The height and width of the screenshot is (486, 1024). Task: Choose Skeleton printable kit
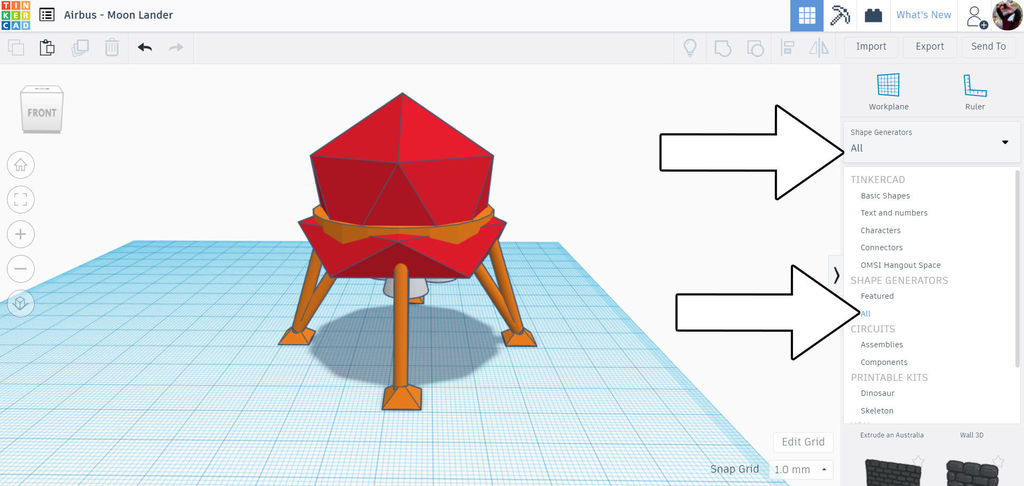[876, 411]
